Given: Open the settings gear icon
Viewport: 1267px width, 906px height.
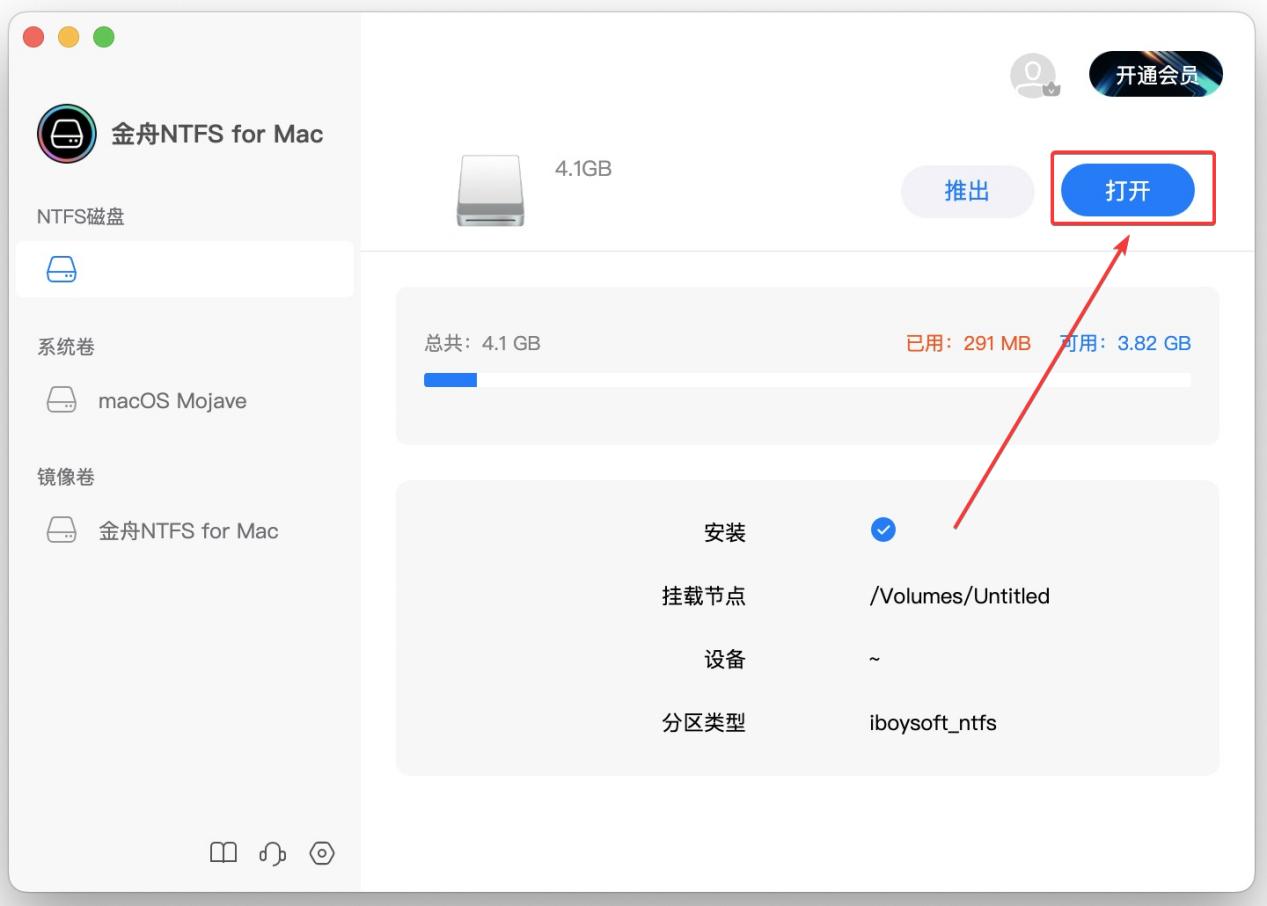Looking at the screenshot, I should (x=320, y=853).
